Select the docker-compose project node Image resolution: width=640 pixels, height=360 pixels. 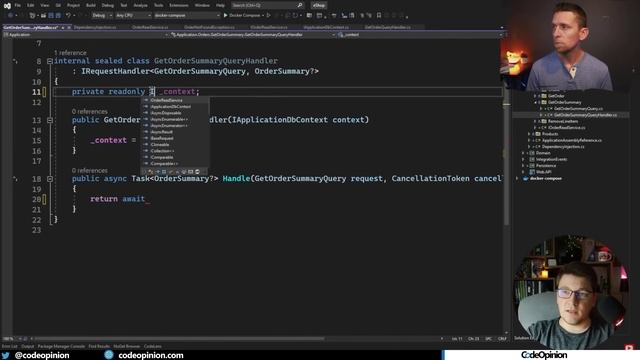pyautogui.click(x=545, y=178)
